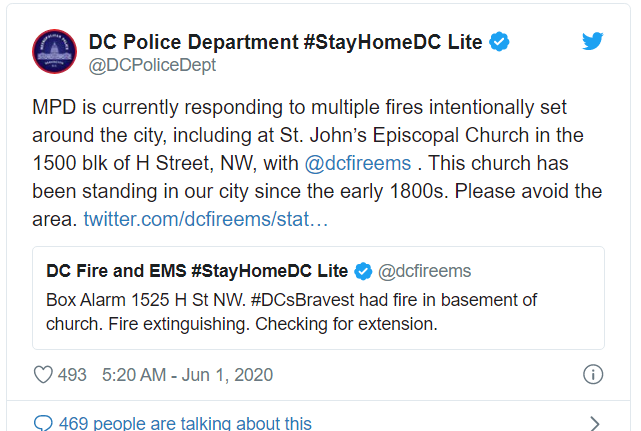Follow the twitter.com/dcfireems/stat link

point(206,219)
